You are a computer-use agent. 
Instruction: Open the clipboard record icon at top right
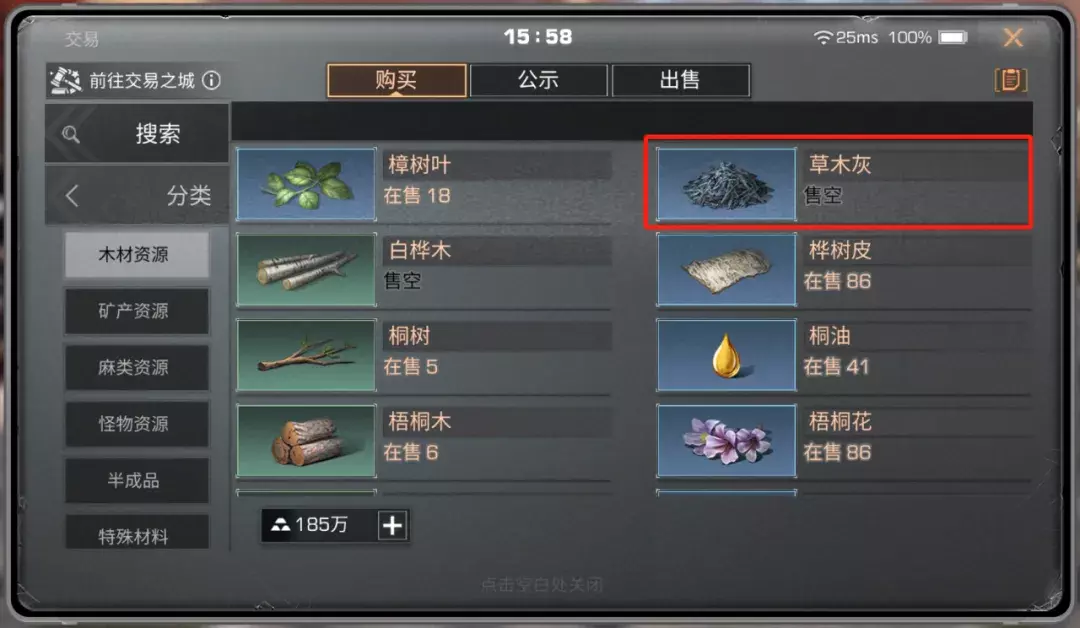tap(1010, 80)
